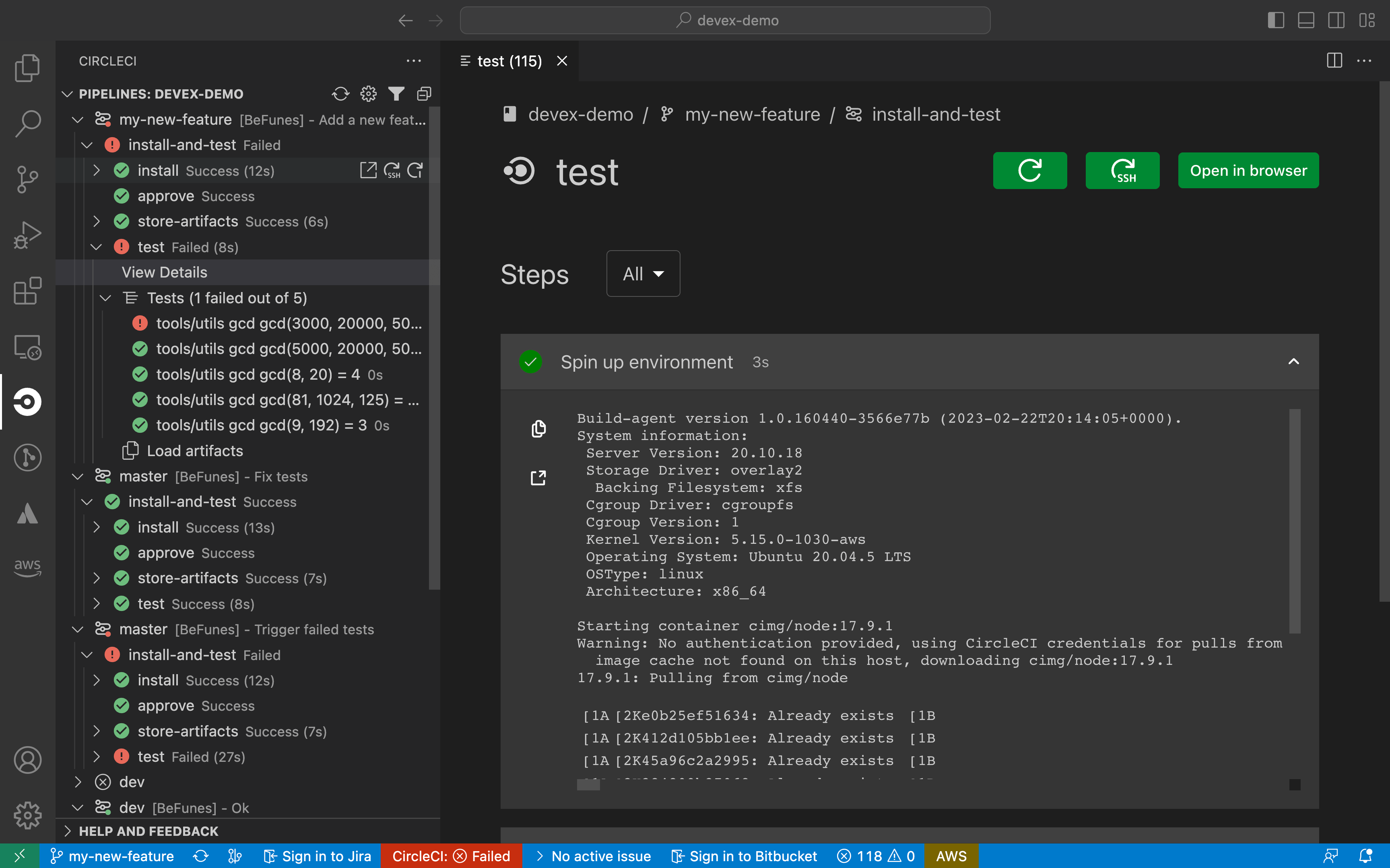Click the View Details link under test
Image resolution: width=1390 pixels, height=868 pixels.
pyautogui.click(x=164, y=272)
